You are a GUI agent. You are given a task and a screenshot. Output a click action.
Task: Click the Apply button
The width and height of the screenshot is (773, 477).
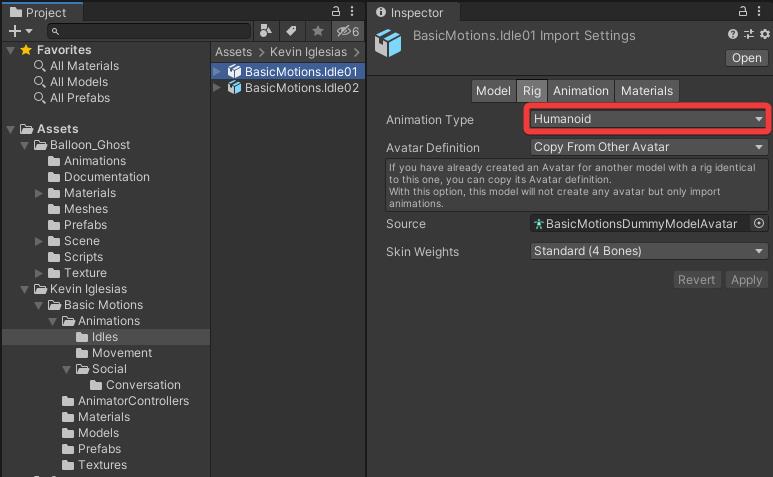(x=746, y=280)
